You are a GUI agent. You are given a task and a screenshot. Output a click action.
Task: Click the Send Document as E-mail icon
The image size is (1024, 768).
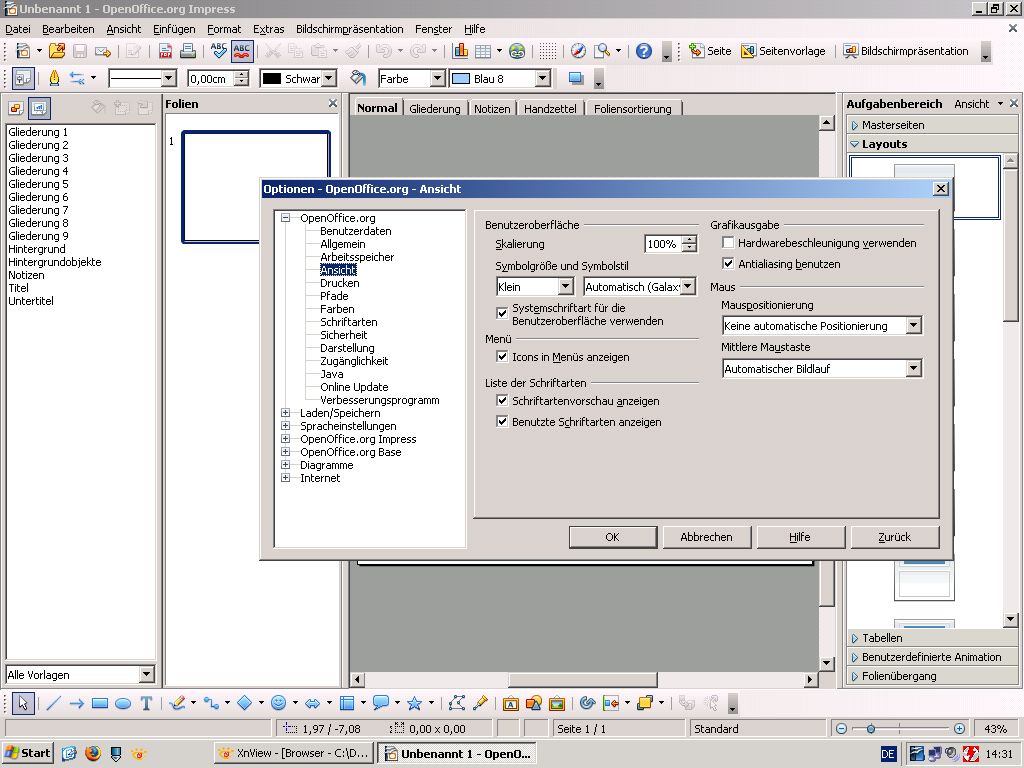click(103, 51)
